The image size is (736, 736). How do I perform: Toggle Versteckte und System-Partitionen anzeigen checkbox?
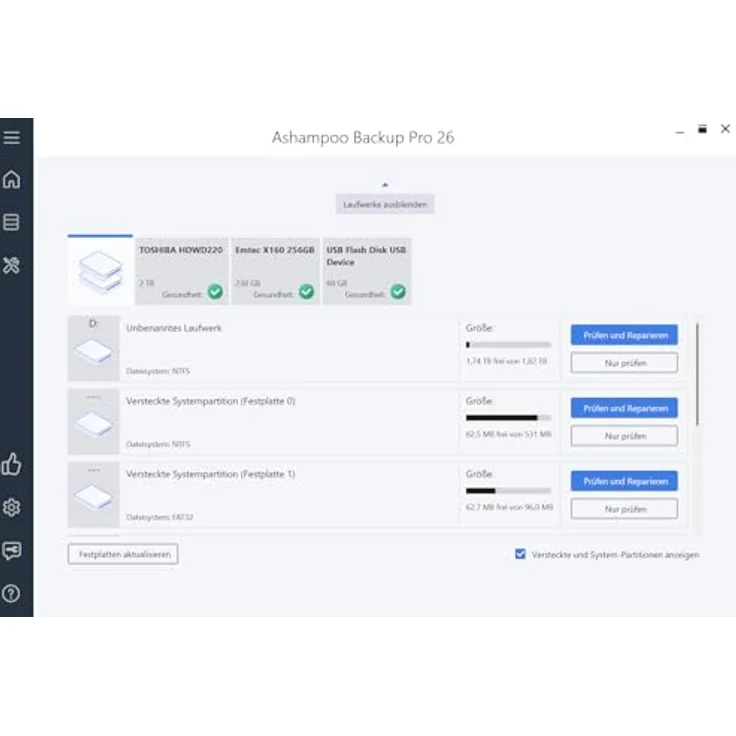point(520,554)
